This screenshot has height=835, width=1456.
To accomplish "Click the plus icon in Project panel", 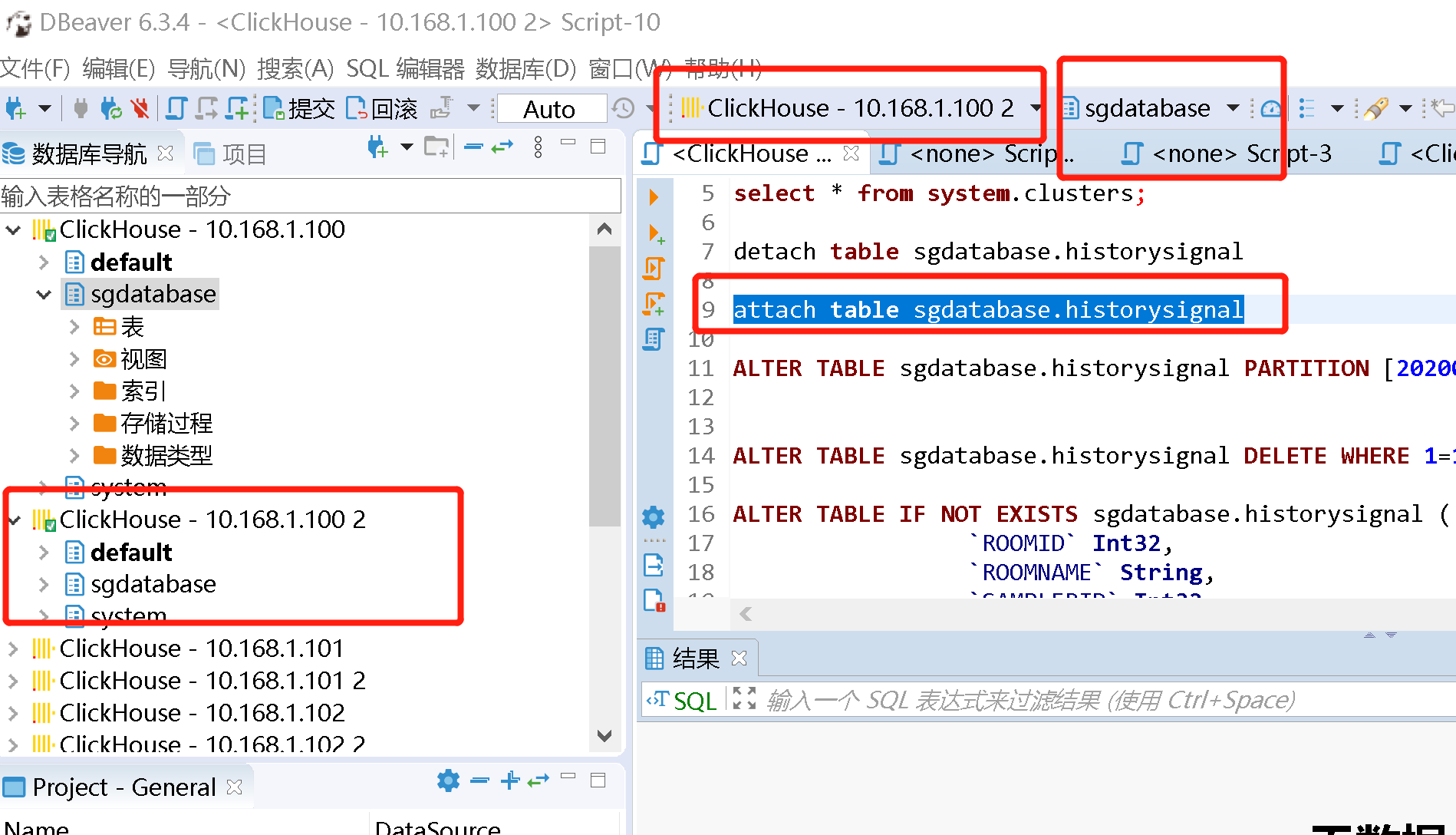I will pos(510,781).
